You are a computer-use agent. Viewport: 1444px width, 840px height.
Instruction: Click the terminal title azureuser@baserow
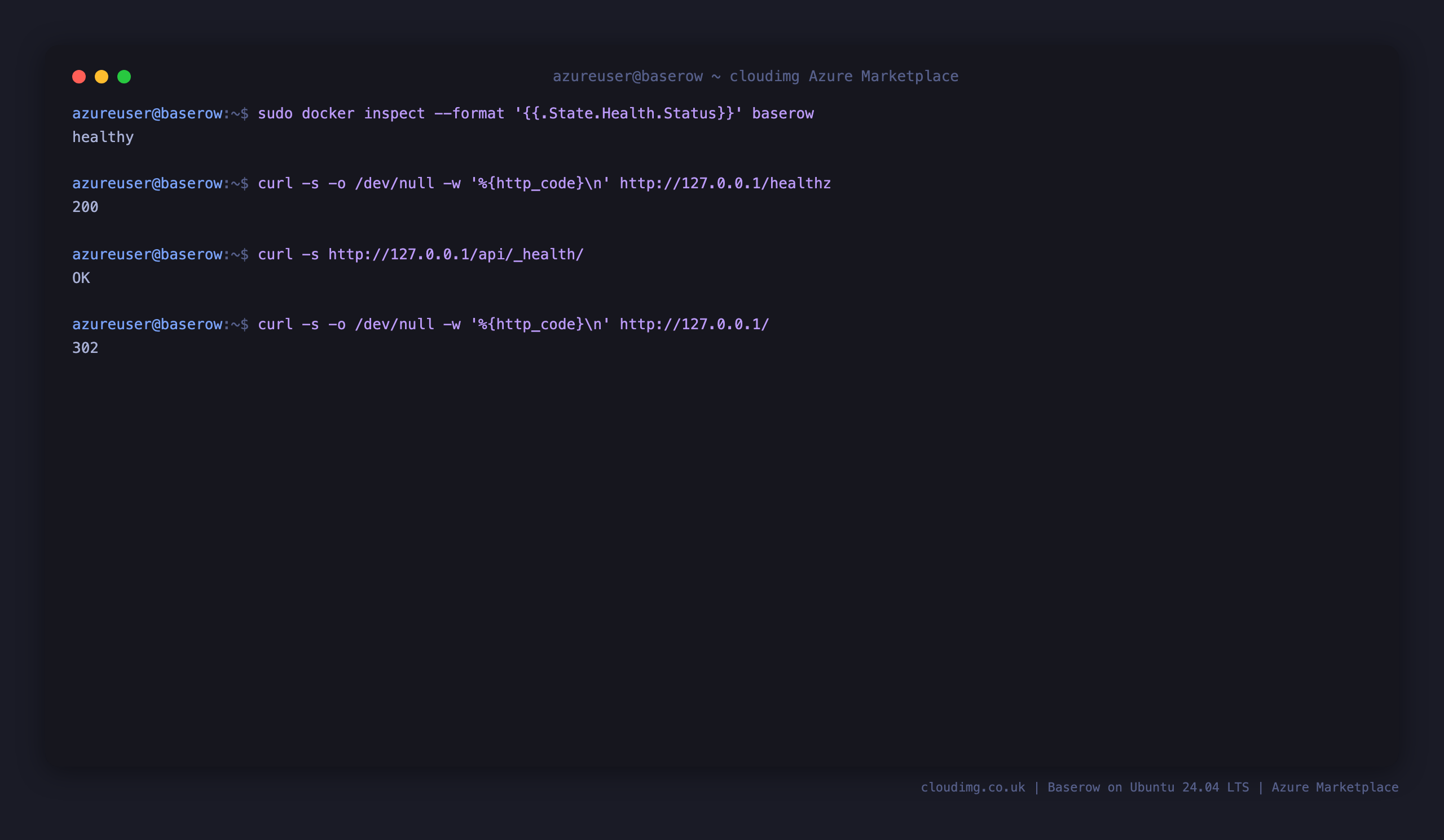[627, 76]
